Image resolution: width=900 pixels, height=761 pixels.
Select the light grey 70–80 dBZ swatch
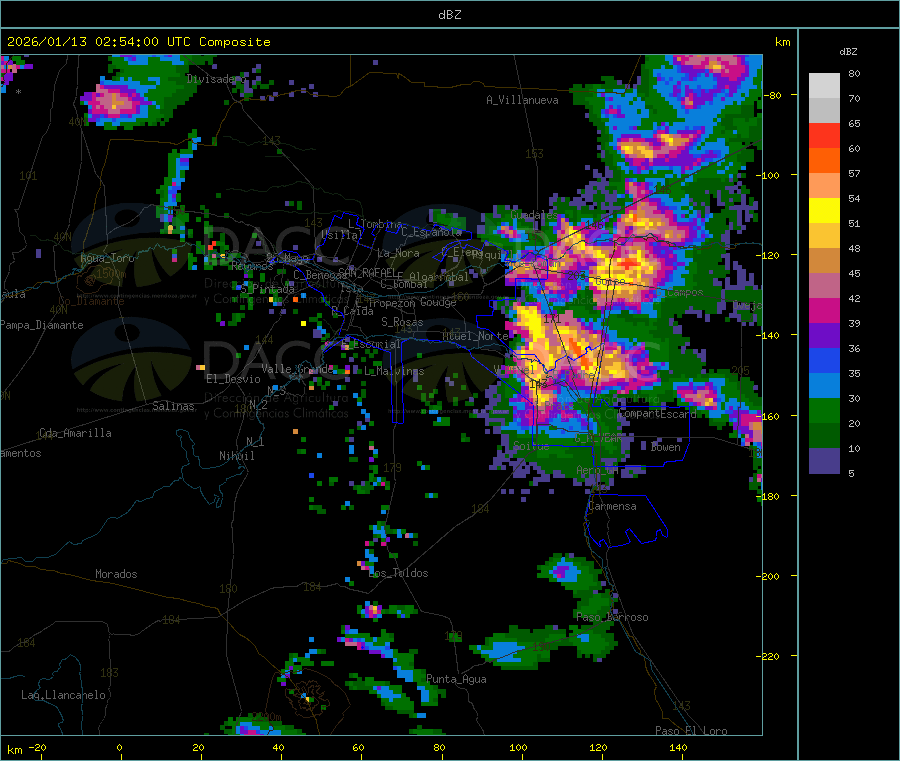[824, 86]
